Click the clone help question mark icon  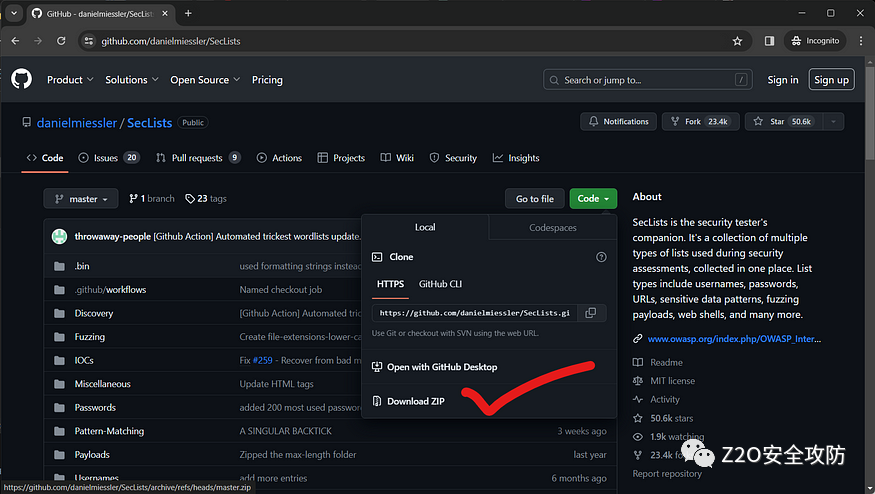click(601, 257)
